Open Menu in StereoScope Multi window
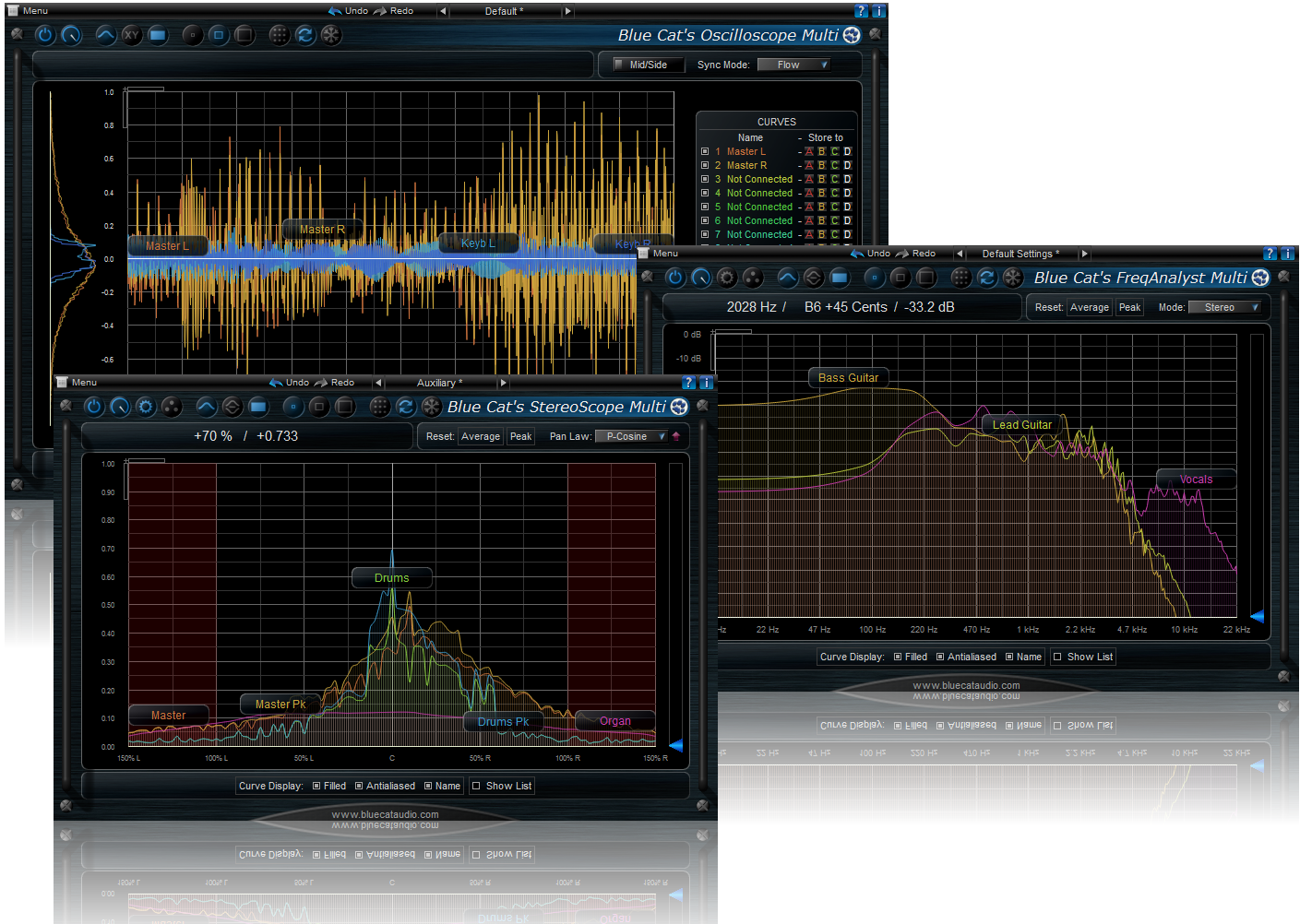Image resolution: width=1312 pixels, height=924 pixels. coord(78,383)
